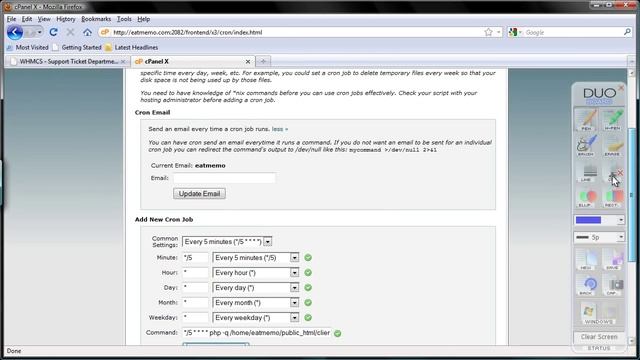Click into the Minute text field
Viewport: 640px width, 360px height.
pos(195,258)
